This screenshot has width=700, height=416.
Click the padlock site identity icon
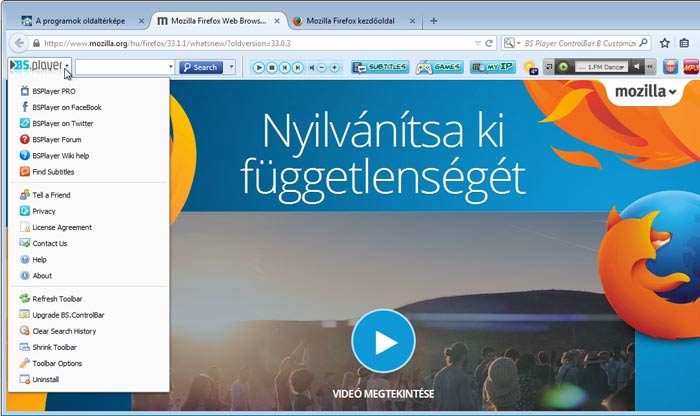pyautogui.click(x=36, y=43)
